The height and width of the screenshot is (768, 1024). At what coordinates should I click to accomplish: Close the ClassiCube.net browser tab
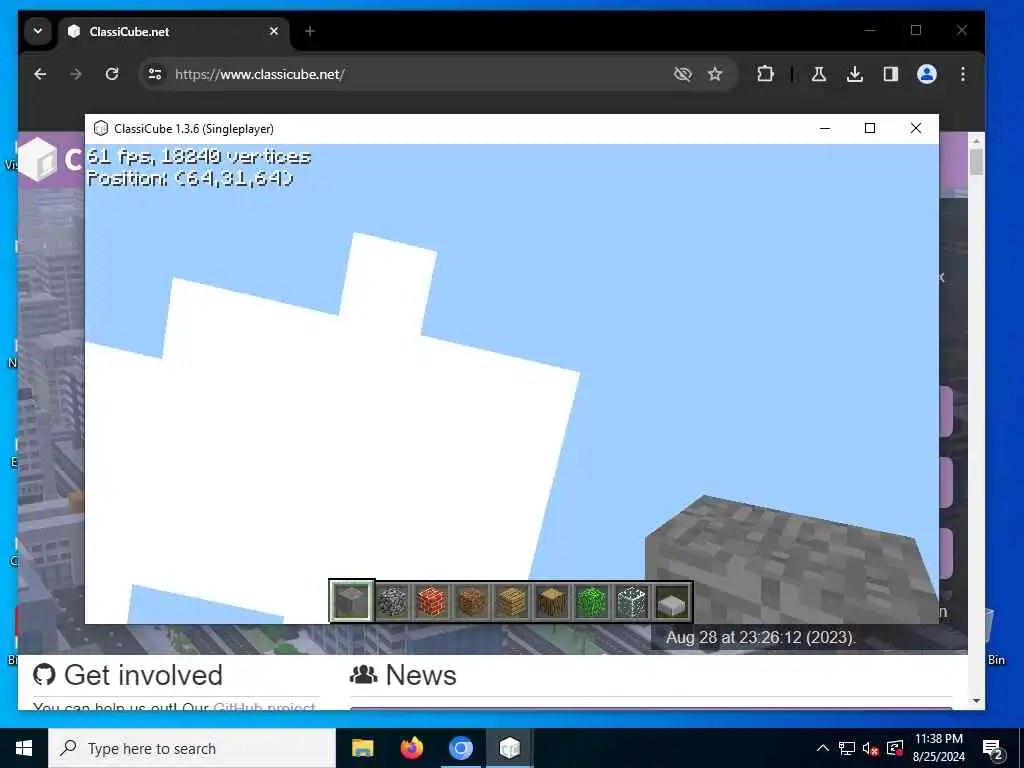274,31
